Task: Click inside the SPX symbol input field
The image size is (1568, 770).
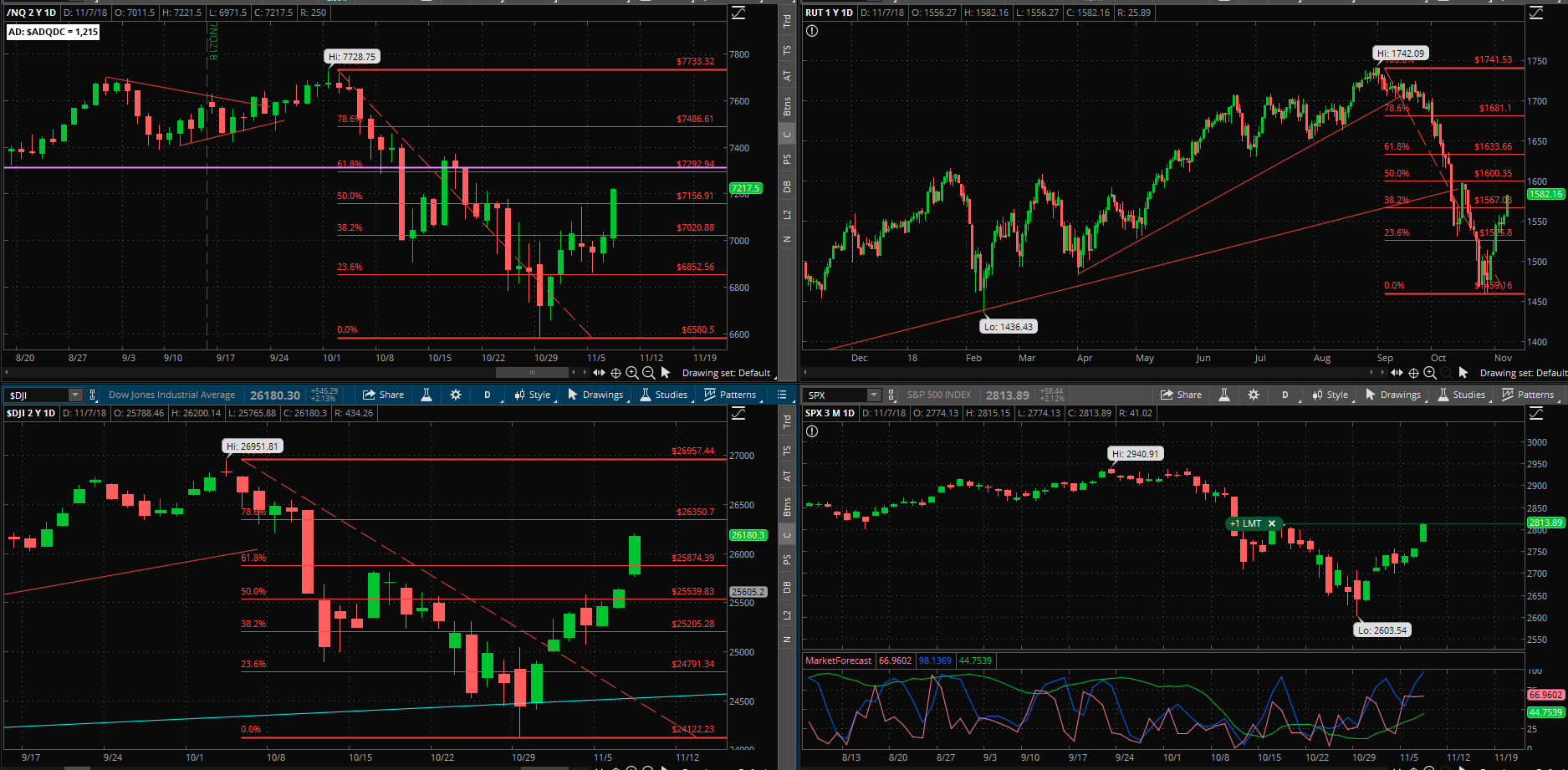Action: [x=835, y=395]
